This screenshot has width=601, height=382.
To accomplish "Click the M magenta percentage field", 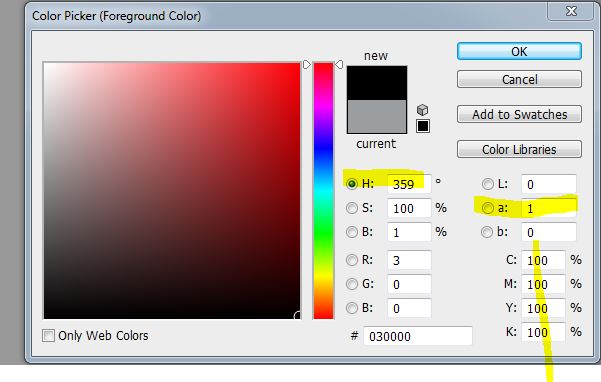I will point(543,284).
